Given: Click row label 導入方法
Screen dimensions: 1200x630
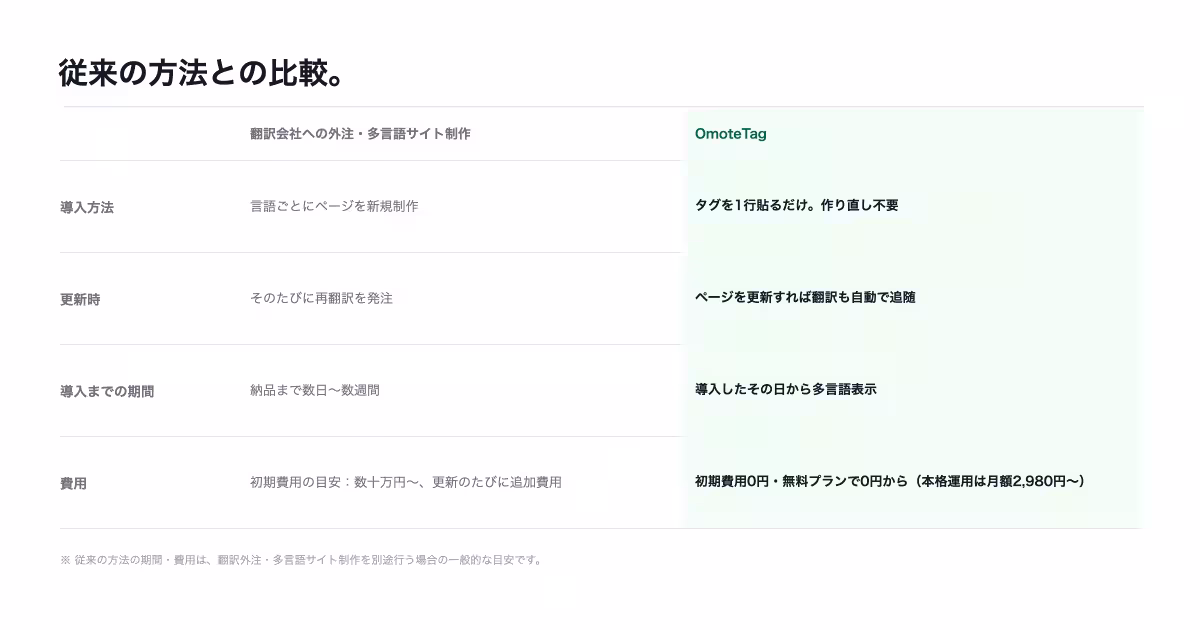Looking at the screenshot, I should point(87,207).
